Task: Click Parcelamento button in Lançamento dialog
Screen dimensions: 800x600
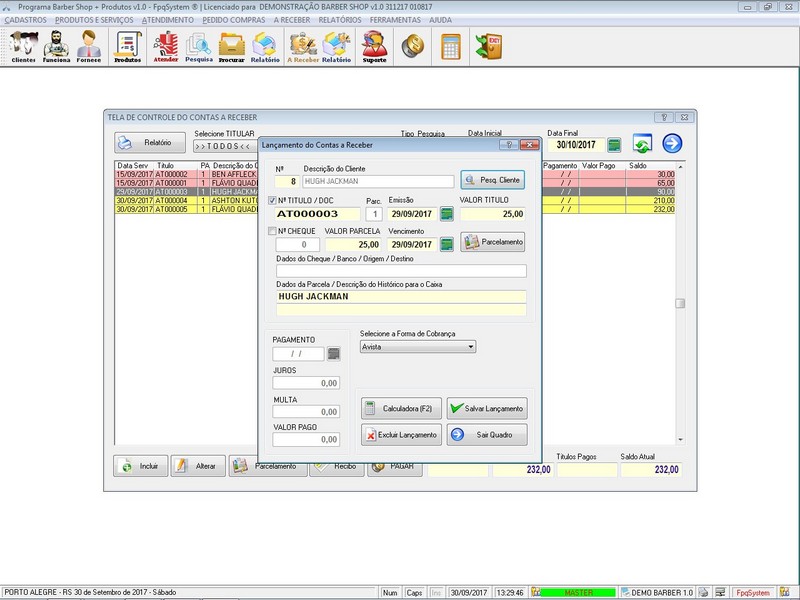Action: (492, 242)
